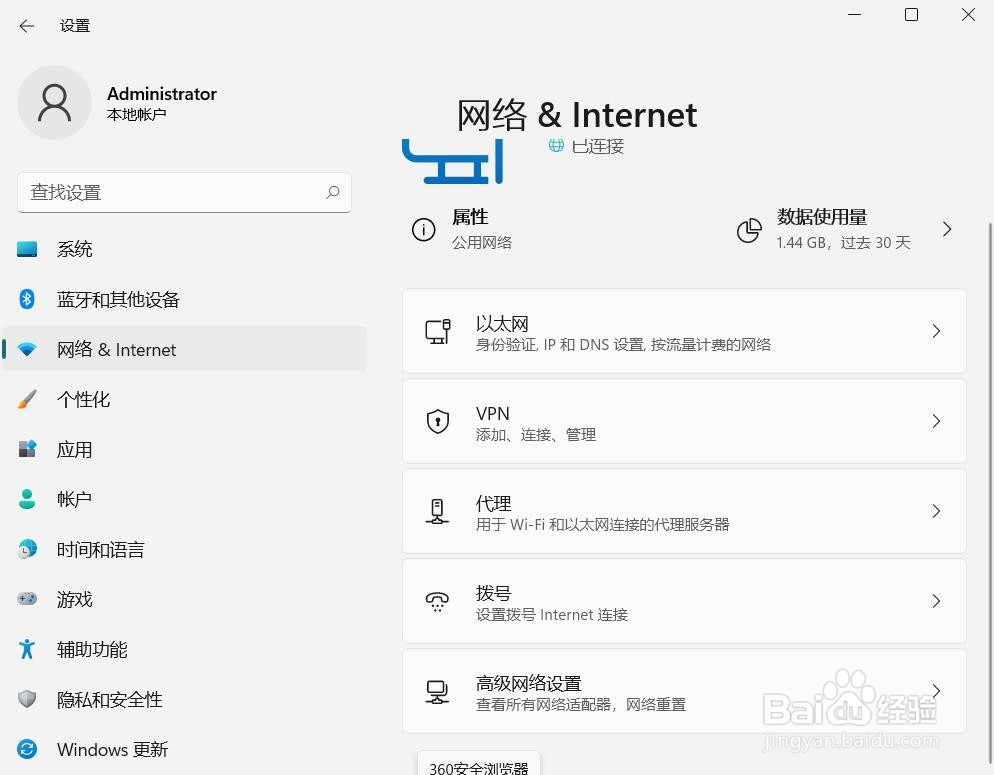
Task: Click the Apps icon in sidebar
Action: pos(27,449)
